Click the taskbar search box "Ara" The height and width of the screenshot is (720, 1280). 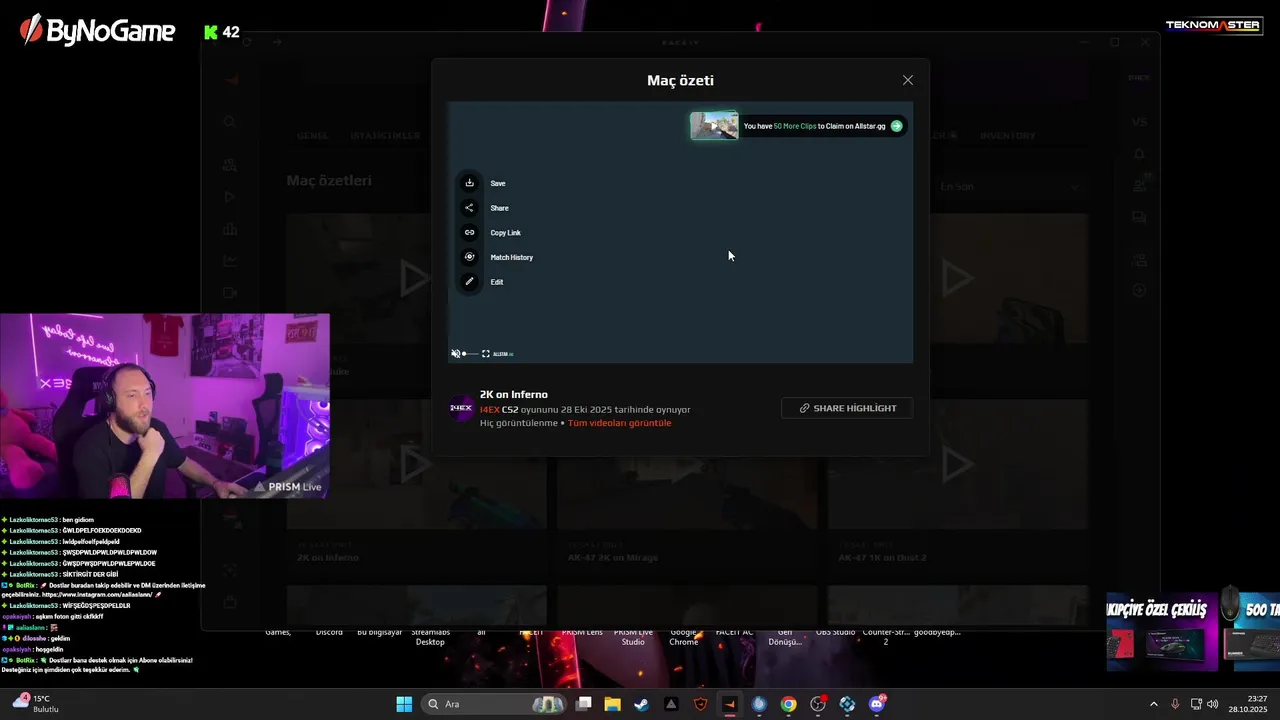tap(493, 704)
